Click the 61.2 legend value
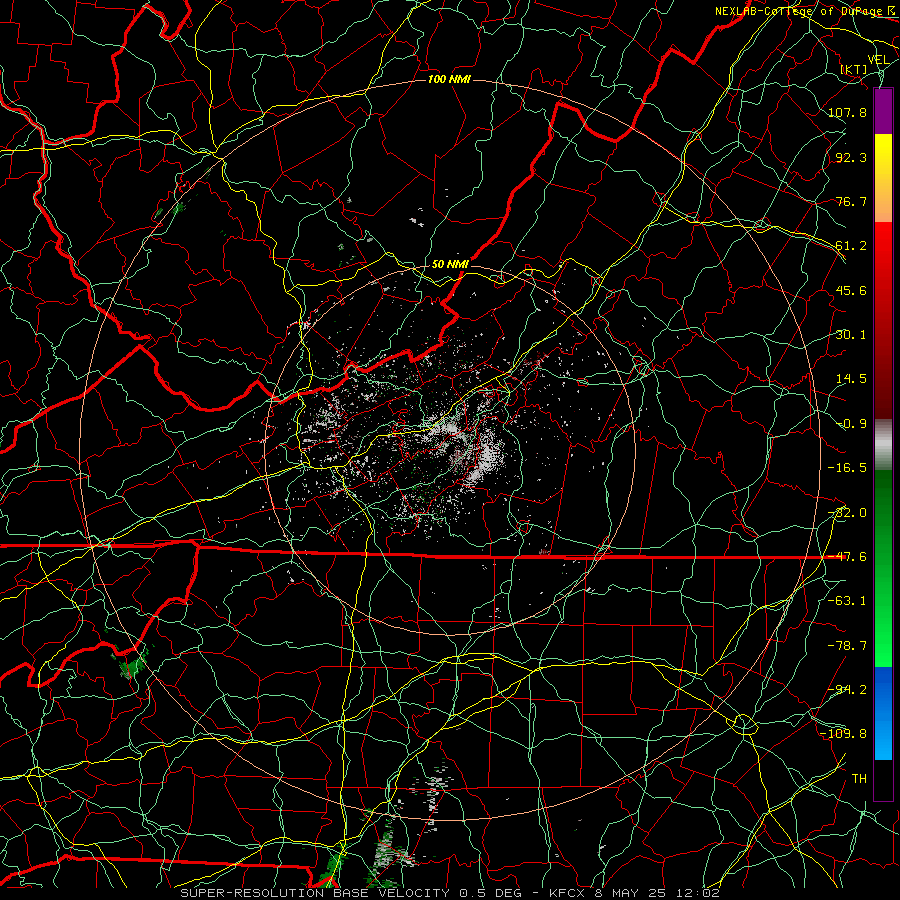Viewport: 900px width, 900px height. (851, 246)
